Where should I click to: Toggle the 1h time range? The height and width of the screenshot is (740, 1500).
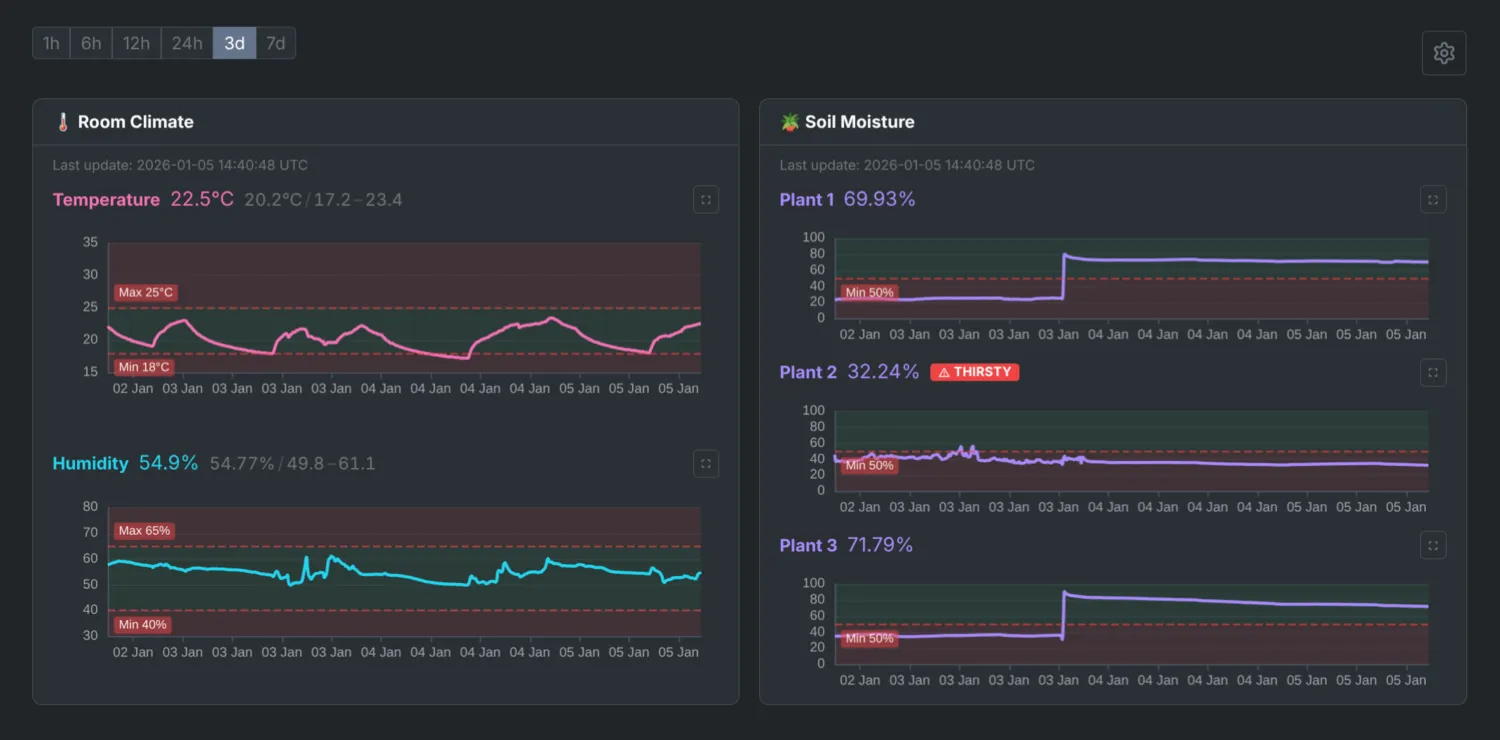(x=51, y=43)
